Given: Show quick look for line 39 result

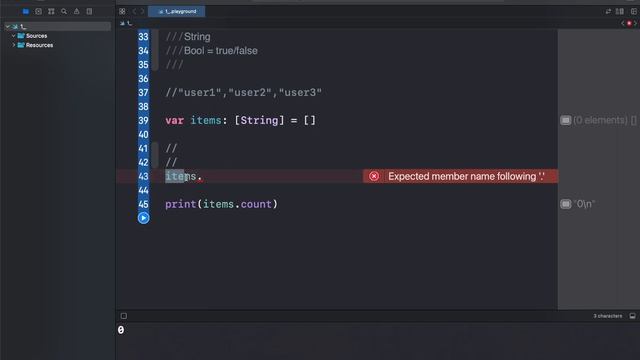Looking at the screenshot, I should [x=565, y=120].
